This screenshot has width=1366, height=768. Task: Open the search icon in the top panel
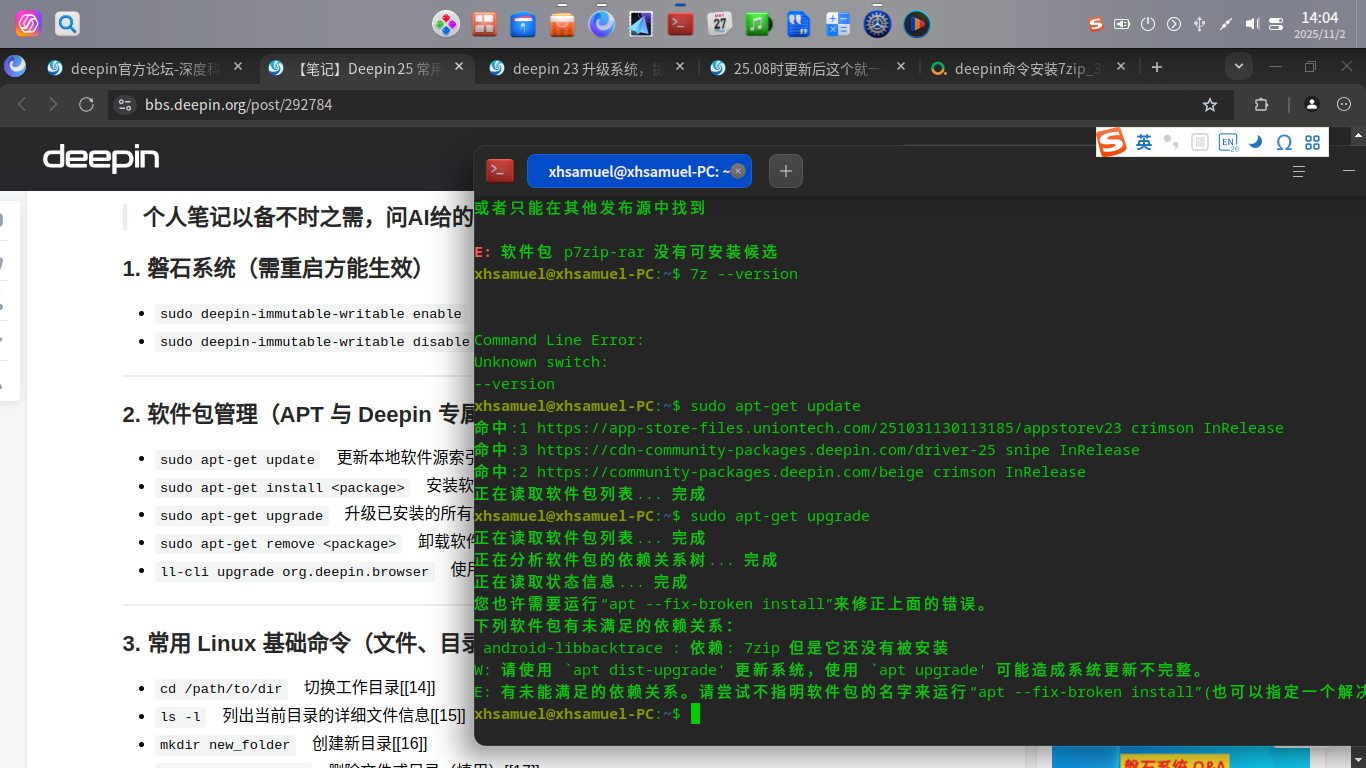67,23
